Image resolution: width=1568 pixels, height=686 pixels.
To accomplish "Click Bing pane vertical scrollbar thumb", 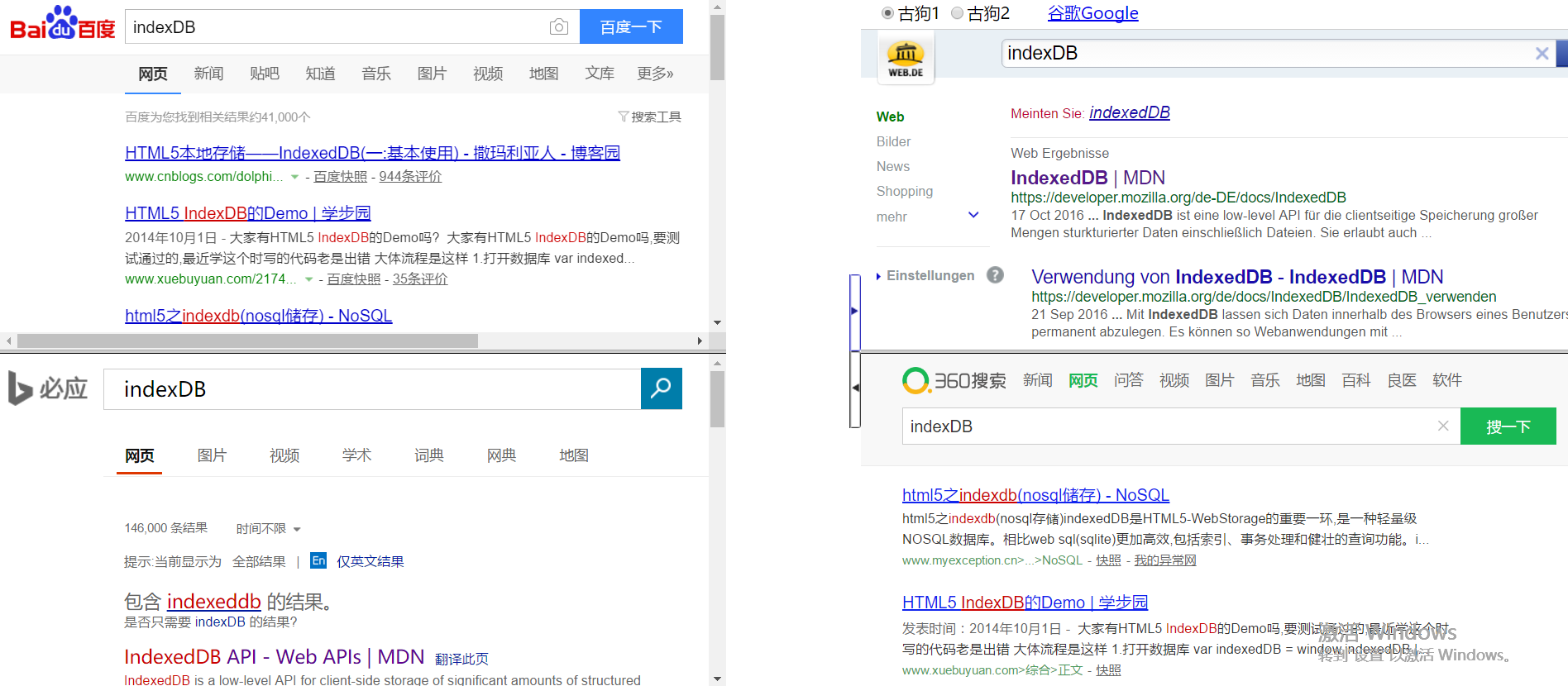I will click(x=717, y=399).
